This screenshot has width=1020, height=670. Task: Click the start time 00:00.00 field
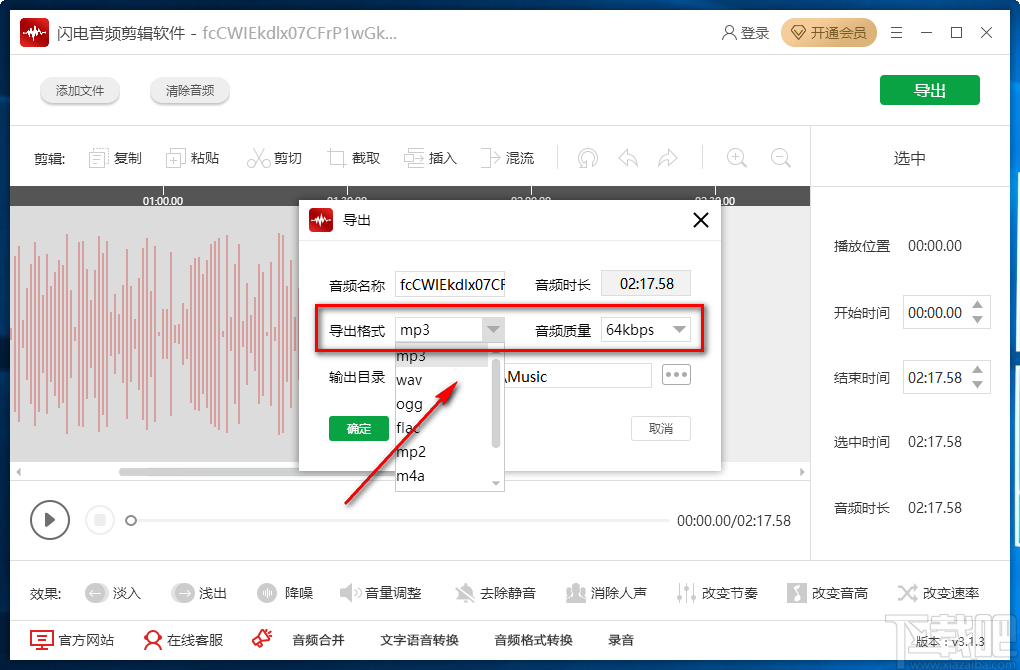tap(935, 312)
